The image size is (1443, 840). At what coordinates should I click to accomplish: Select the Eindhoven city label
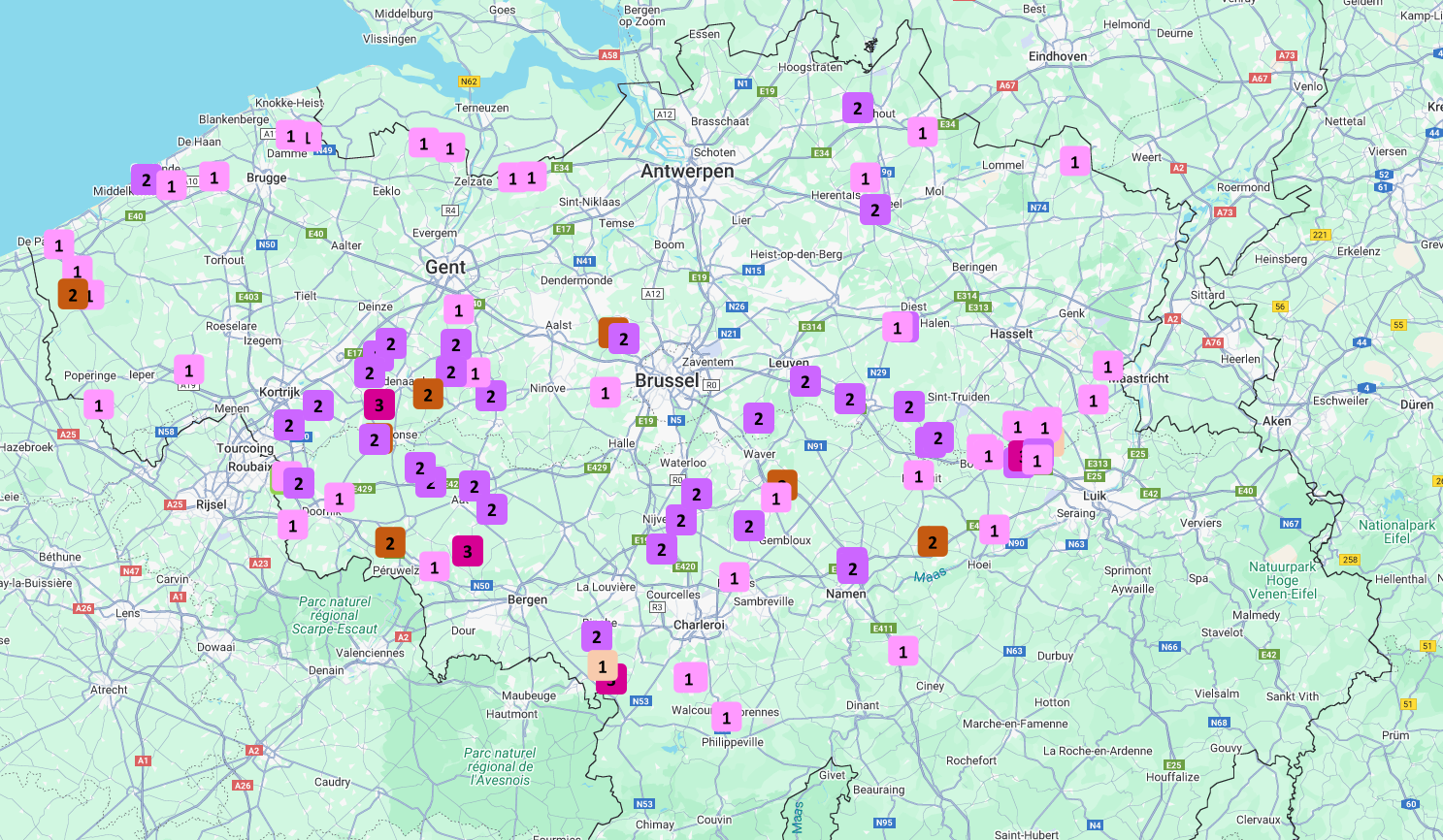pyautogui.click(x=1058, y=56)
